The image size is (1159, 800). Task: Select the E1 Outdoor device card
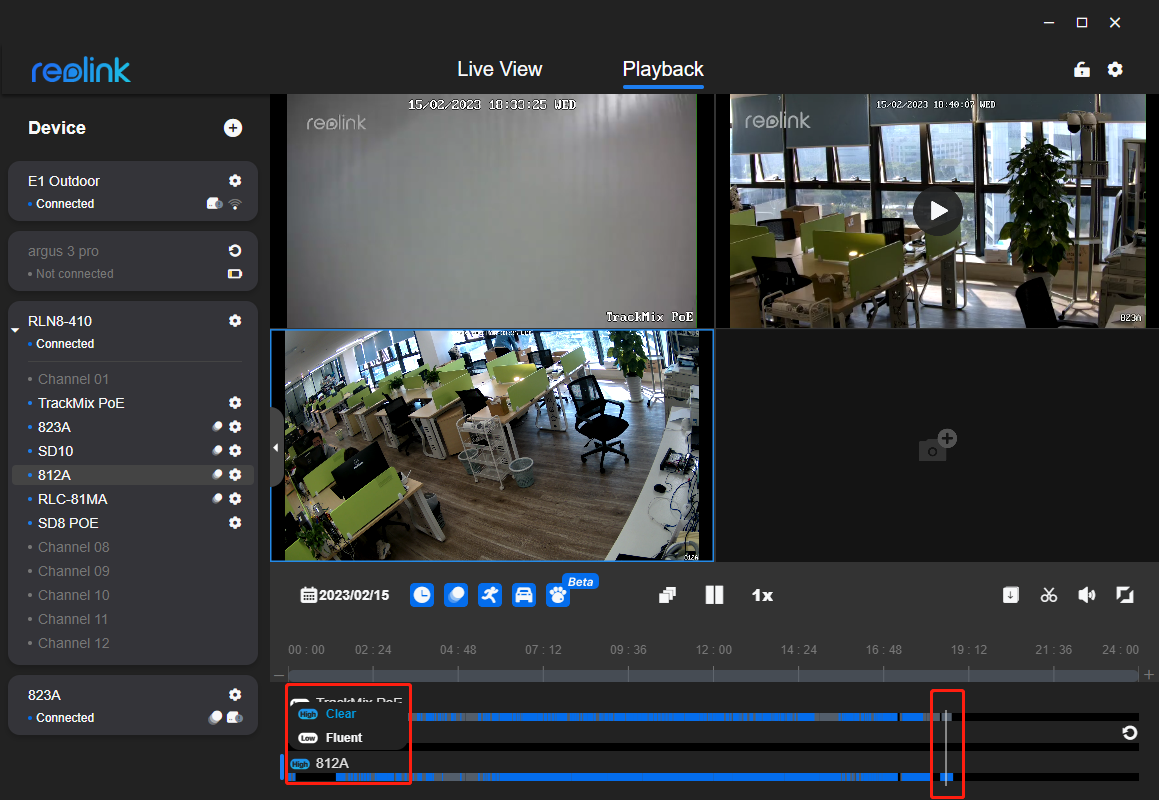coord(133,191)
